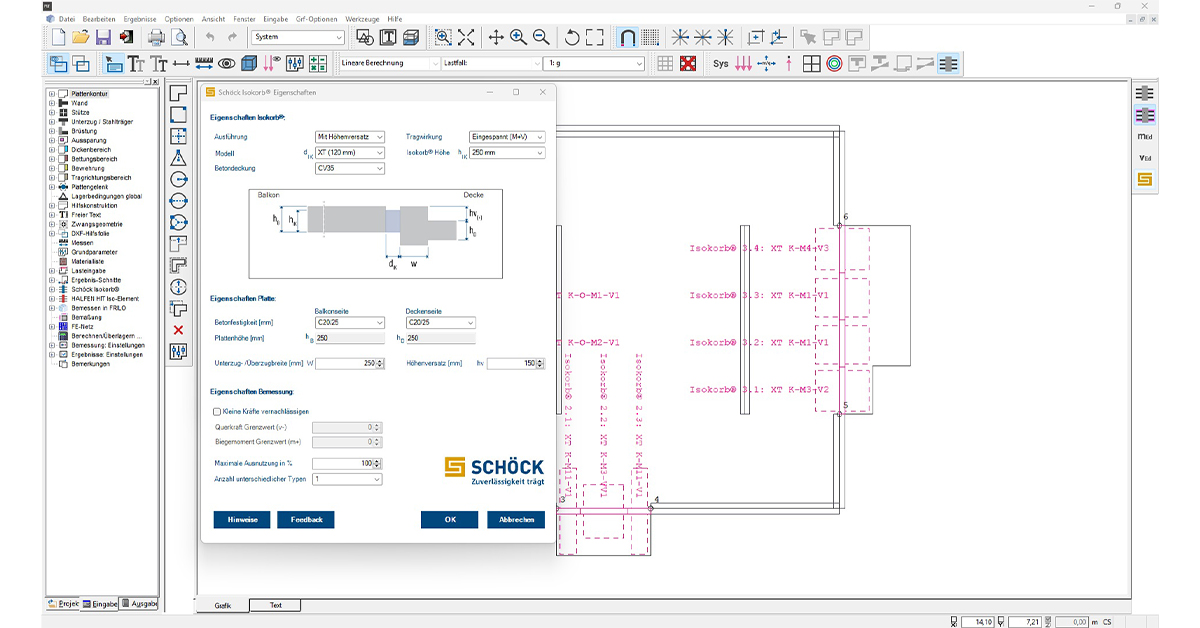Click the zoom window icon
The width and height of the screenshot is (1200, 628).
pyautogui.click(x=443, y=38)
